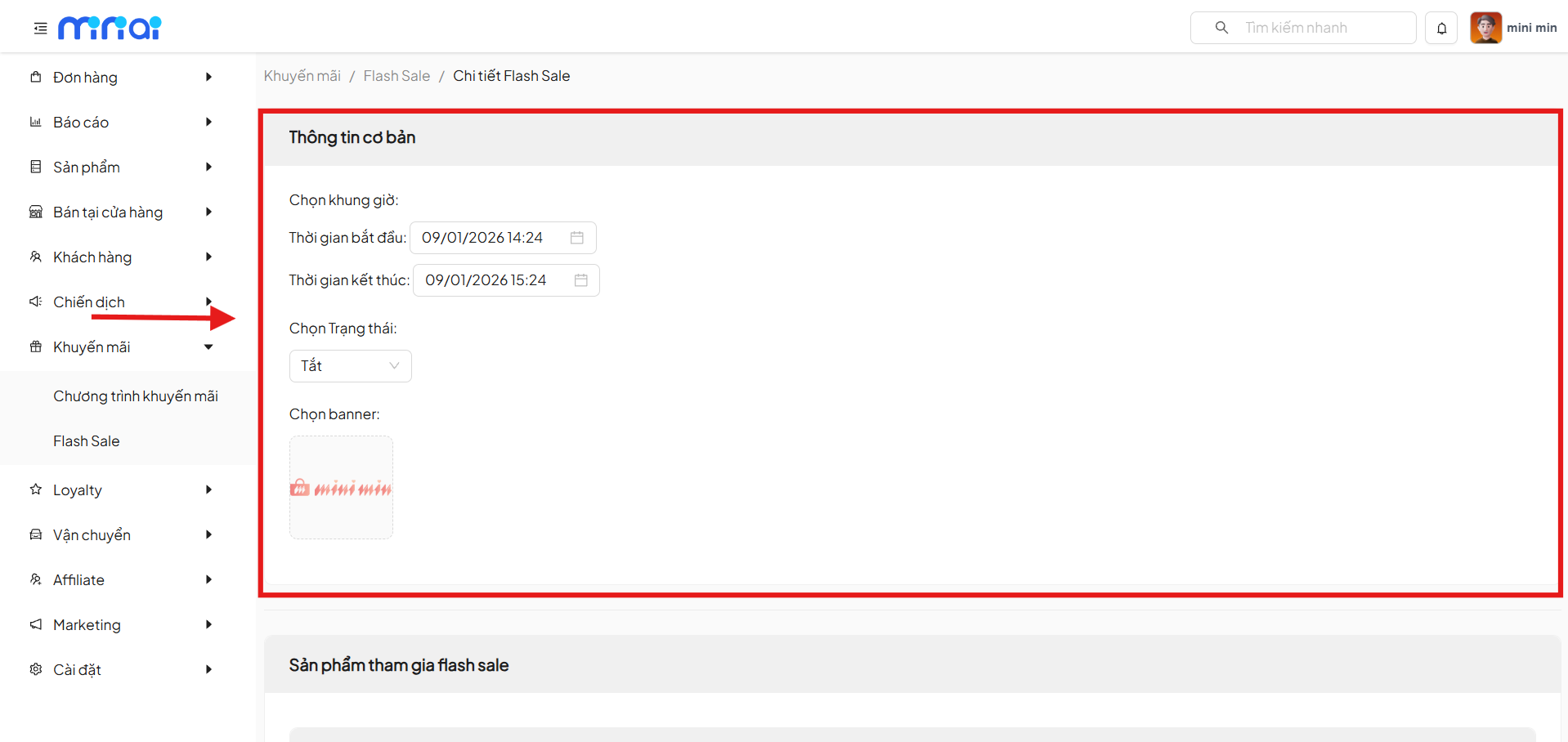Open the Tắt status dropdown
This screenshot has width=1568, height=742.
[x=350, y=366]
